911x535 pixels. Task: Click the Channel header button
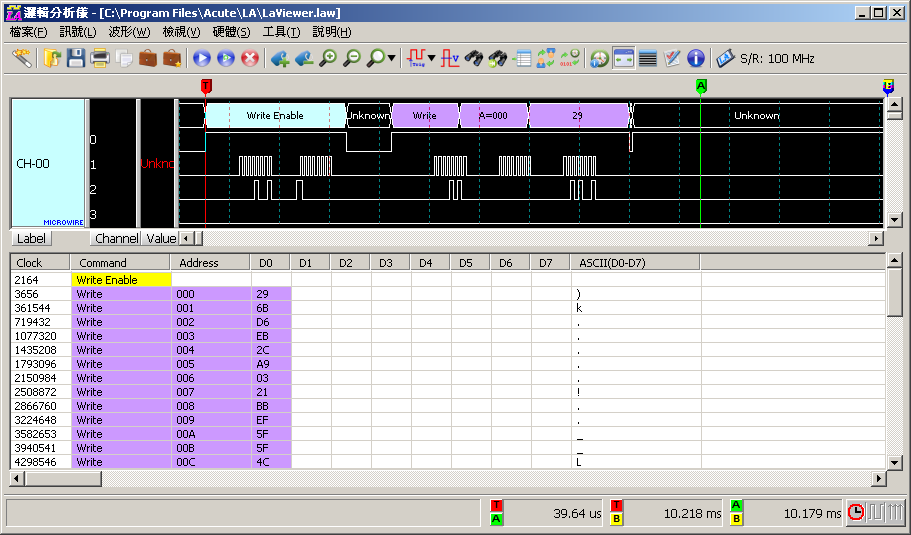(x=116, y=238)
